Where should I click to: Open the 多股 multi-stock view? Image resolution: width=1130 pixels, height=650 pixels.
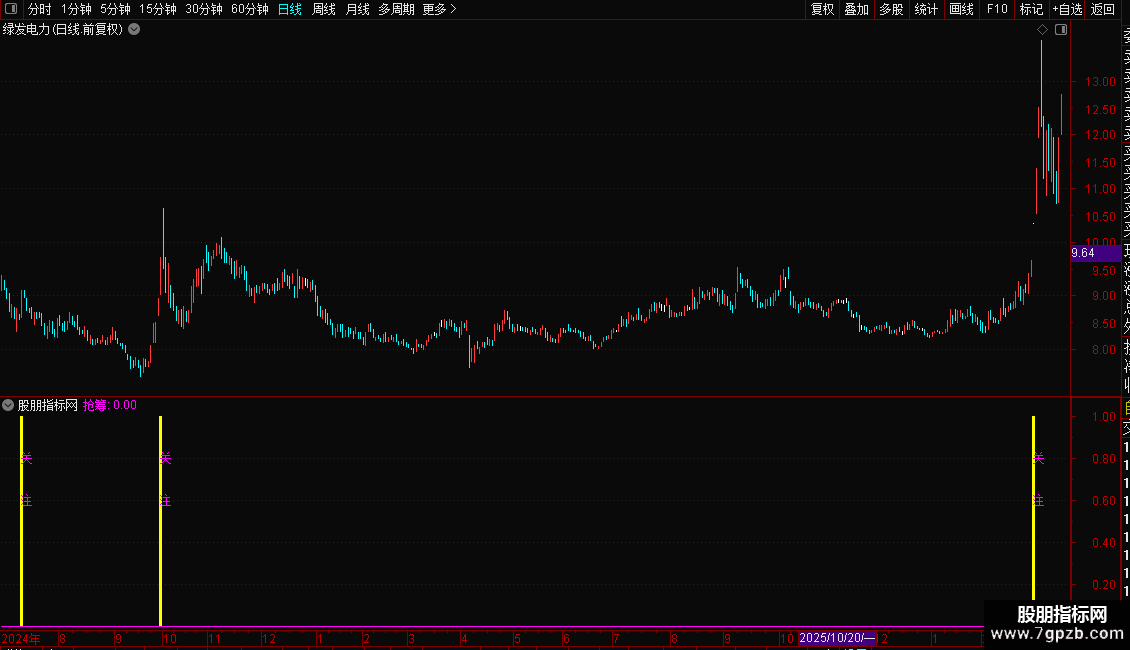pyautogui.click(x=891, y=9)
